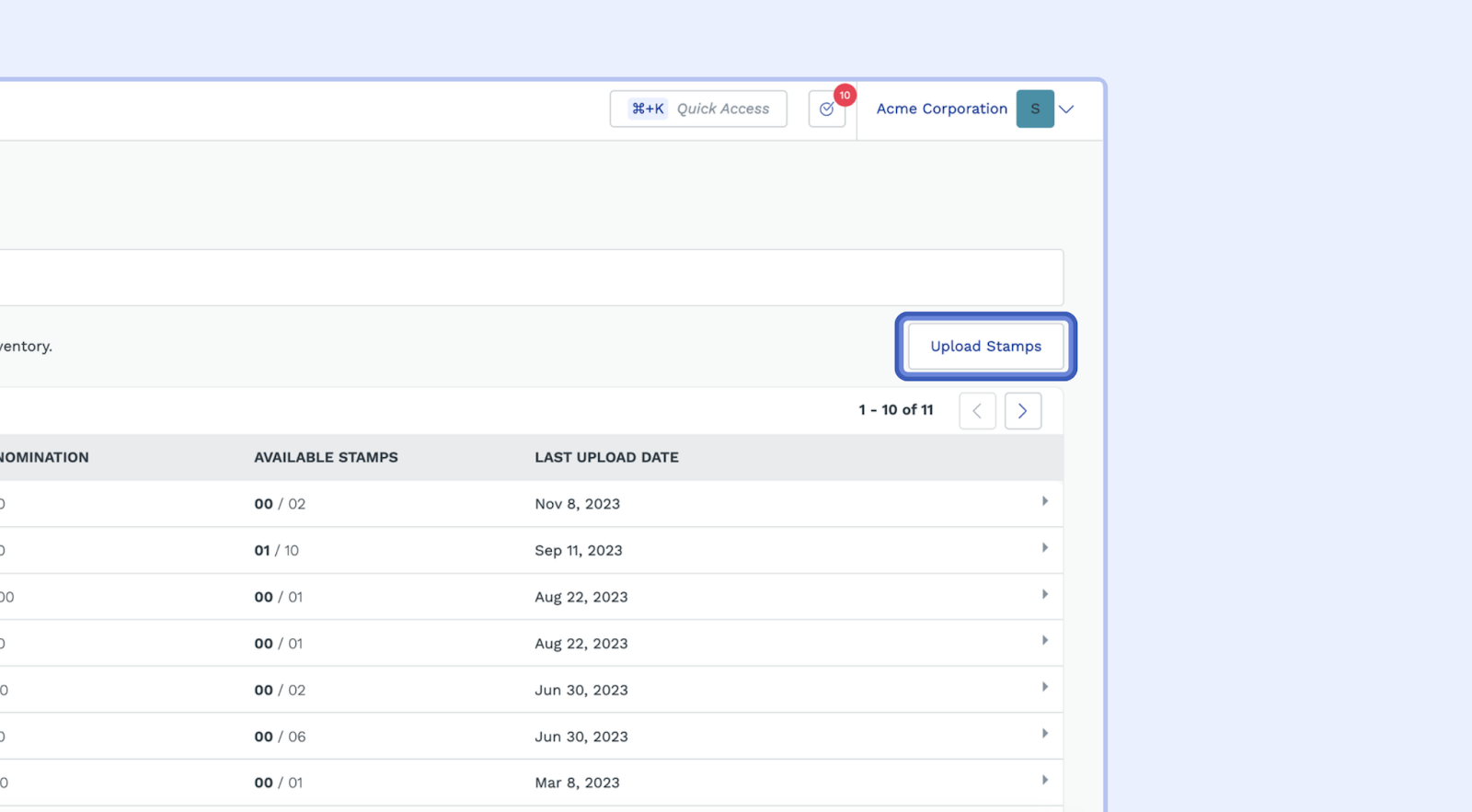Screen dimensions: 1472x812
Task: Click the 1 - 10 of 11 pagination text
Action: pyautogui.click(x=895, y=410)
